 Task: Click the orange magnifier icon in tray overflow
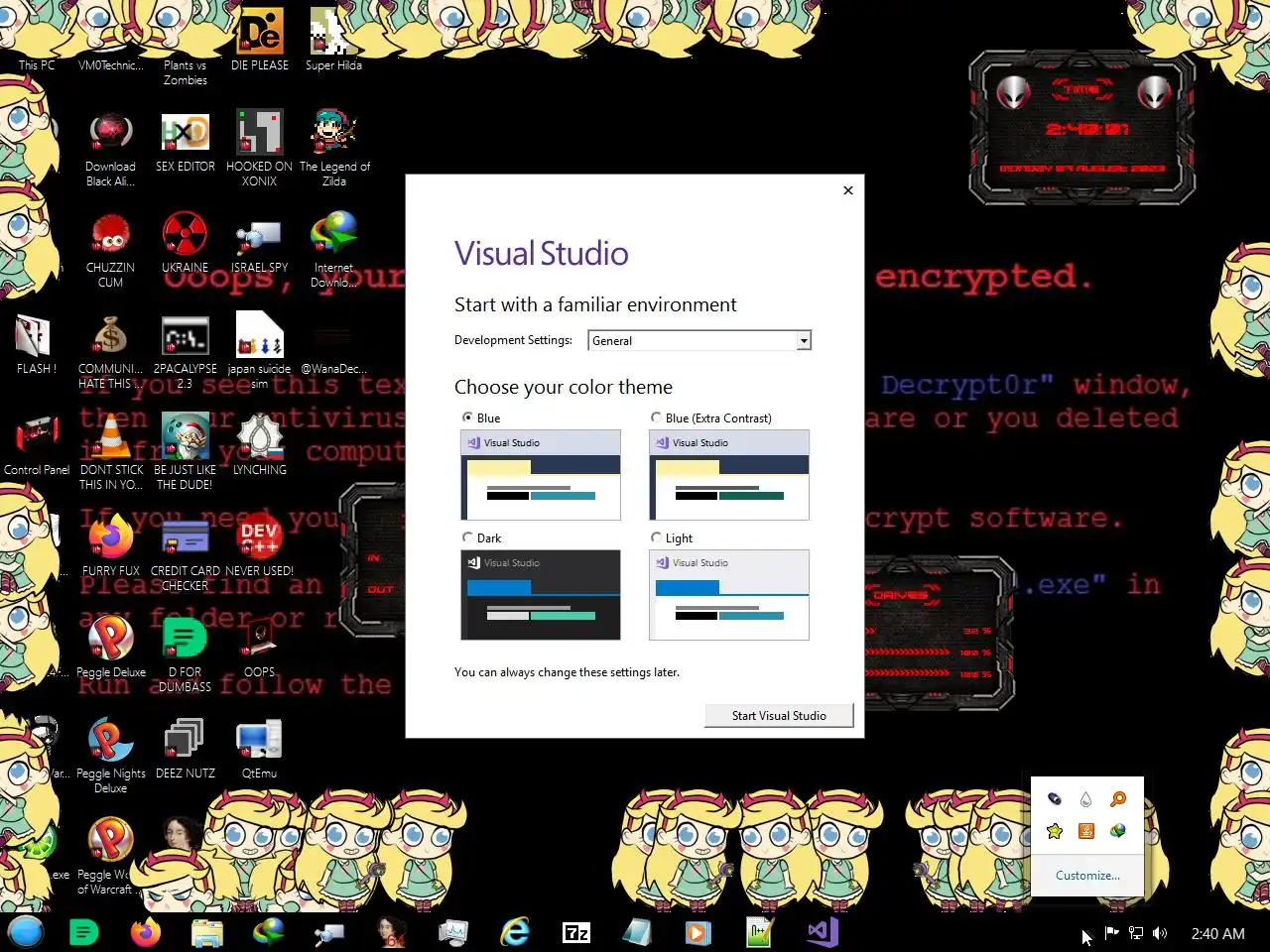[1118, 799]
